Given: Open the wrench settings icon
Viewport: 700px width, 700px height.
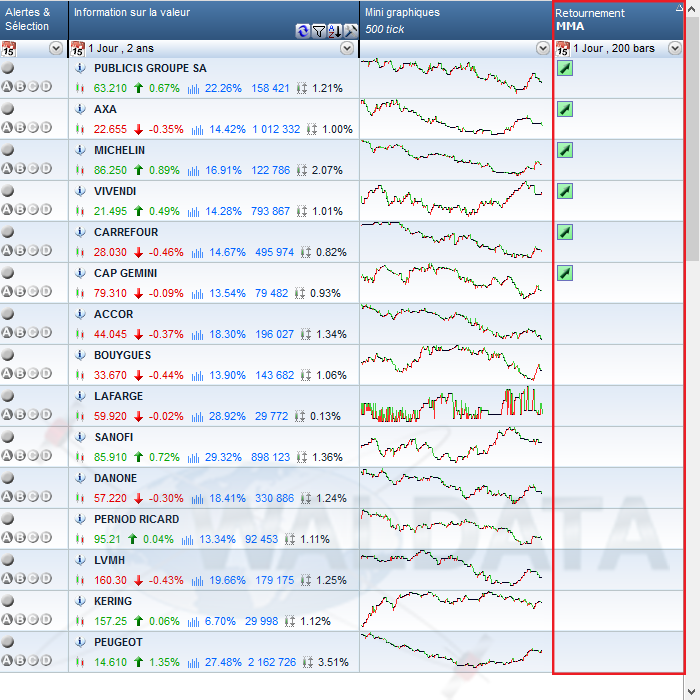Looking at the screenshot, I should 351,31.
